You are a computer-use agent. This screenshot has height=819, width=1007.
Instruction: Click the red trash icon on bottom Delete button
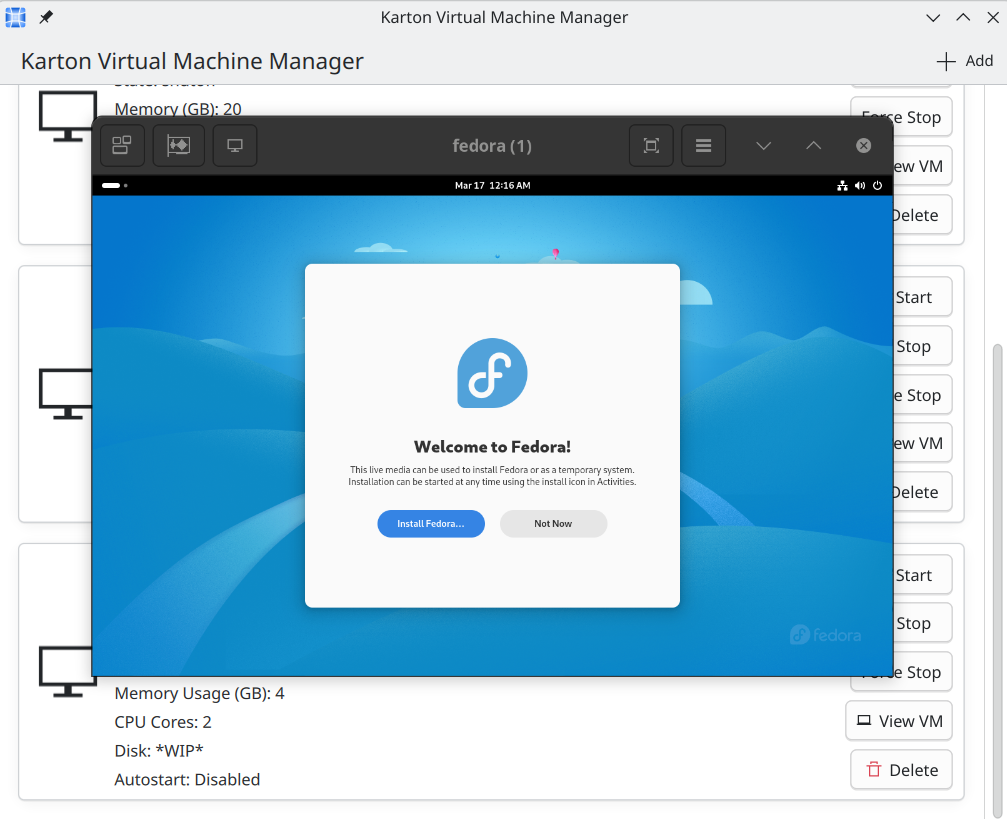[874, 770]
